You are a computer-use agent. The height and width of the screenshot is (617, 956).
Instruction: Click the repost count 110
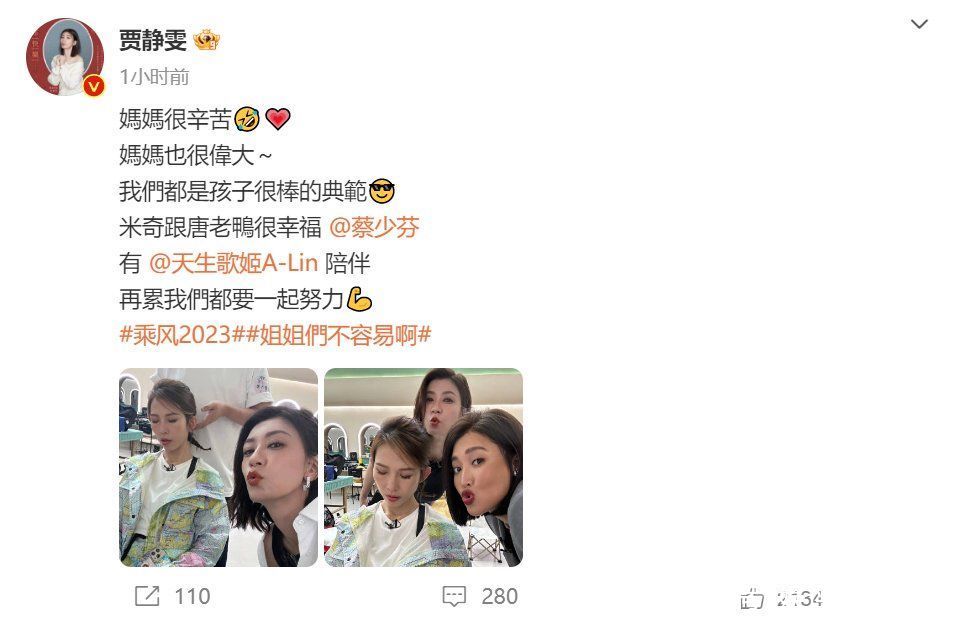click(192, 596)
